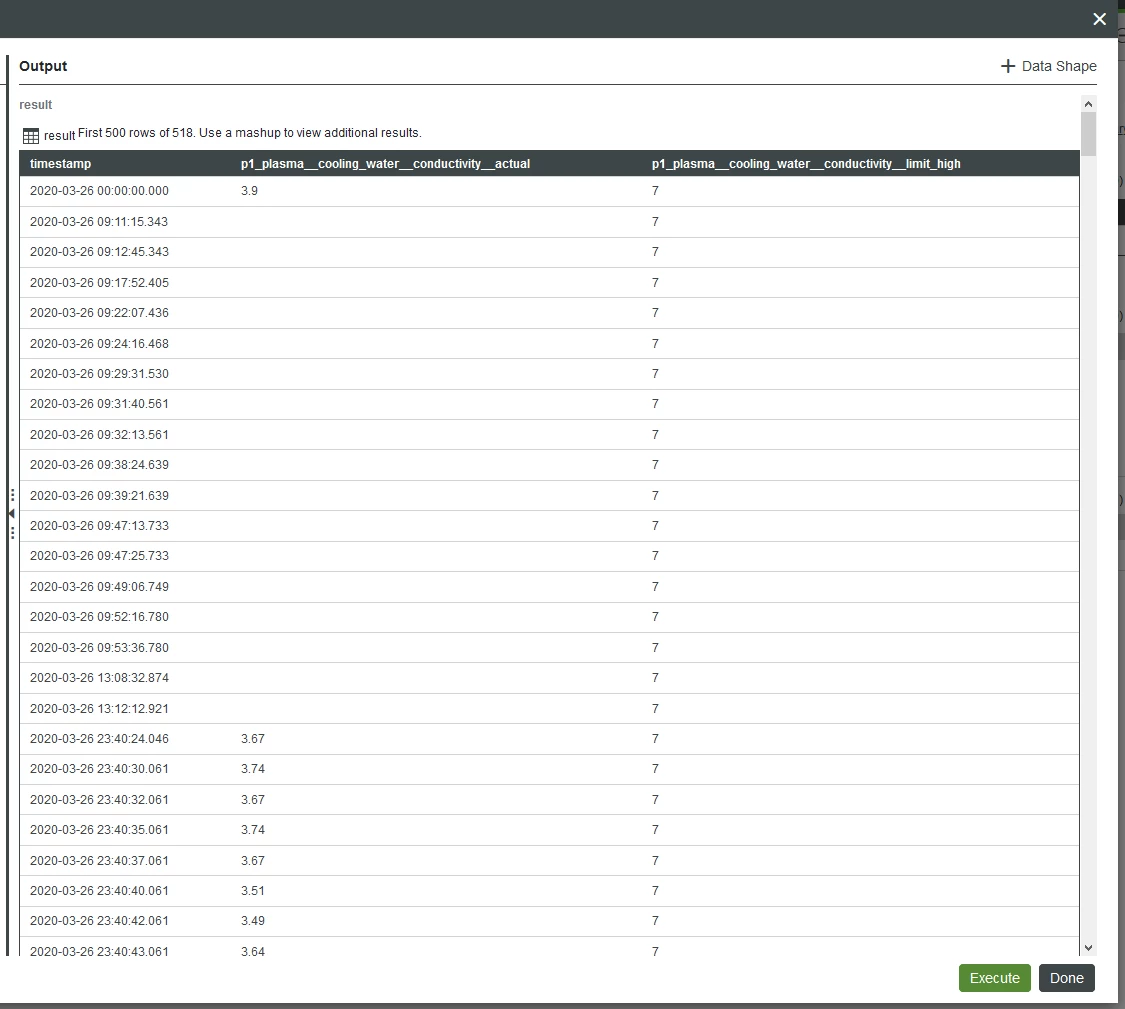This screenshot has height=1009, width=1125.
Task: Select timestamp 2020-03-26 09:53:36.780
Action: click(99, 648)
